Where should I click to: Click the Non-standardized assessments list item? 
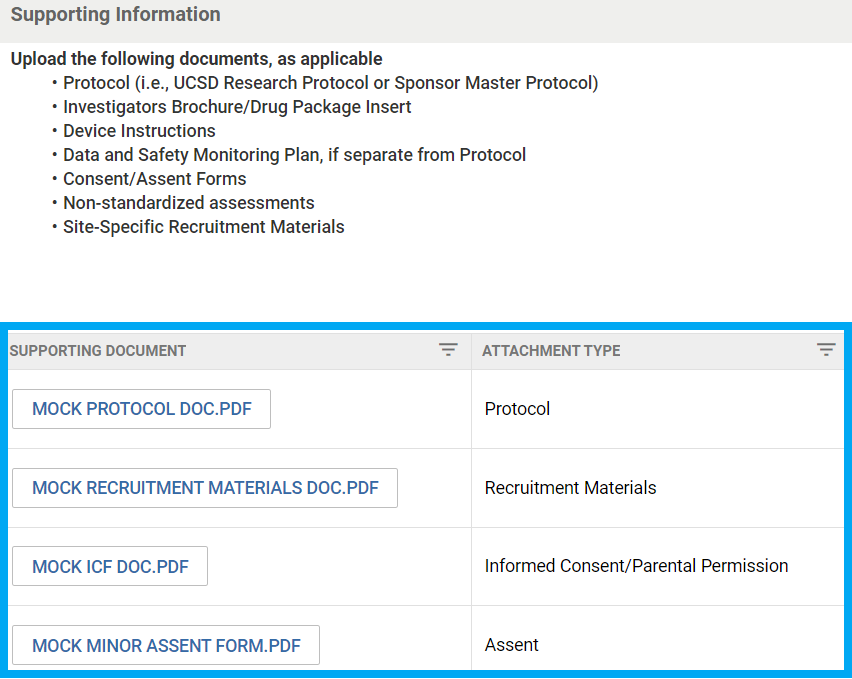coord(188,203)
